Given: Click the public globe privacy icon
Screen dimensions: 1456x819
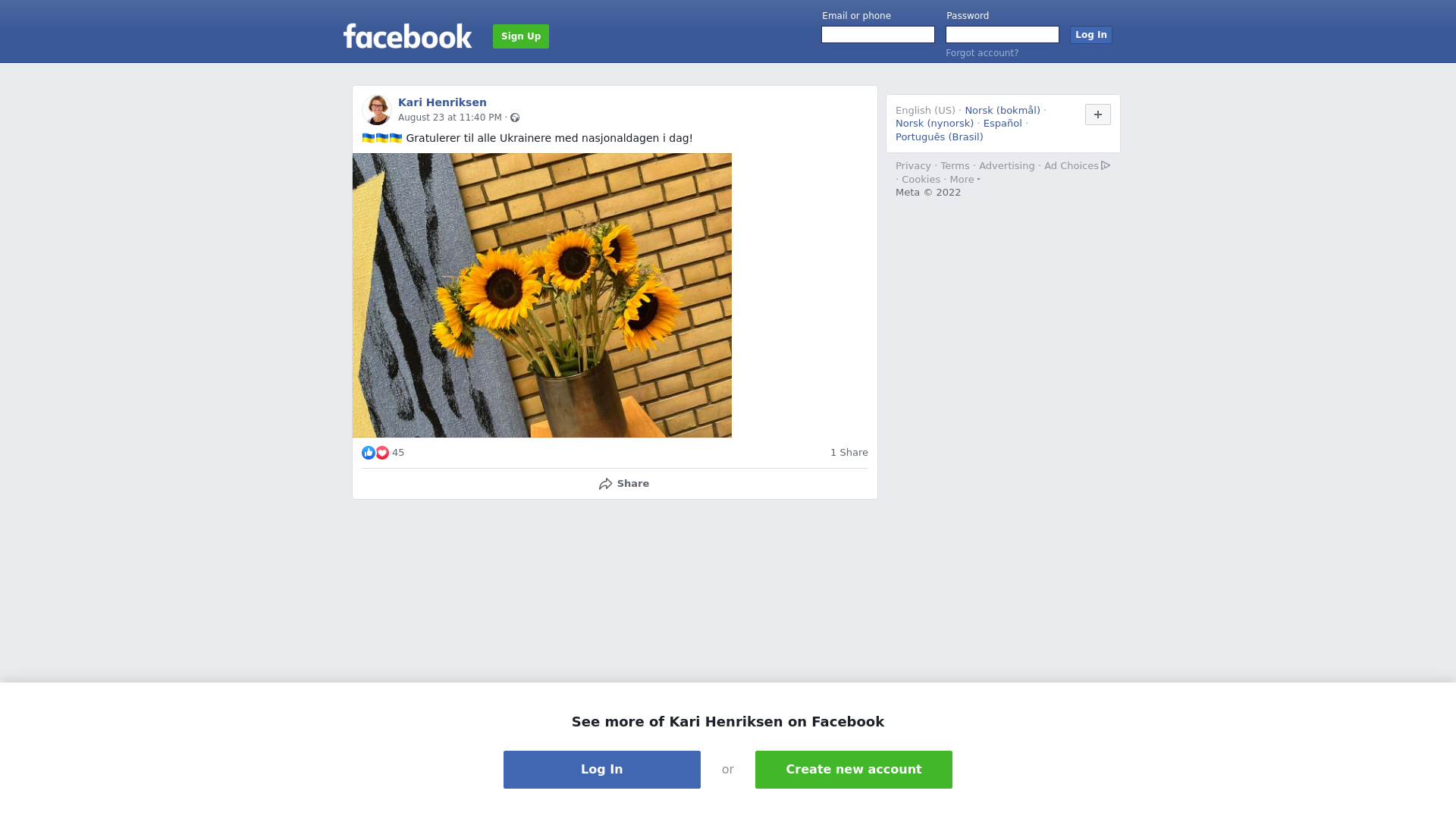Looking at the screenshot, I should pos(515,118).
